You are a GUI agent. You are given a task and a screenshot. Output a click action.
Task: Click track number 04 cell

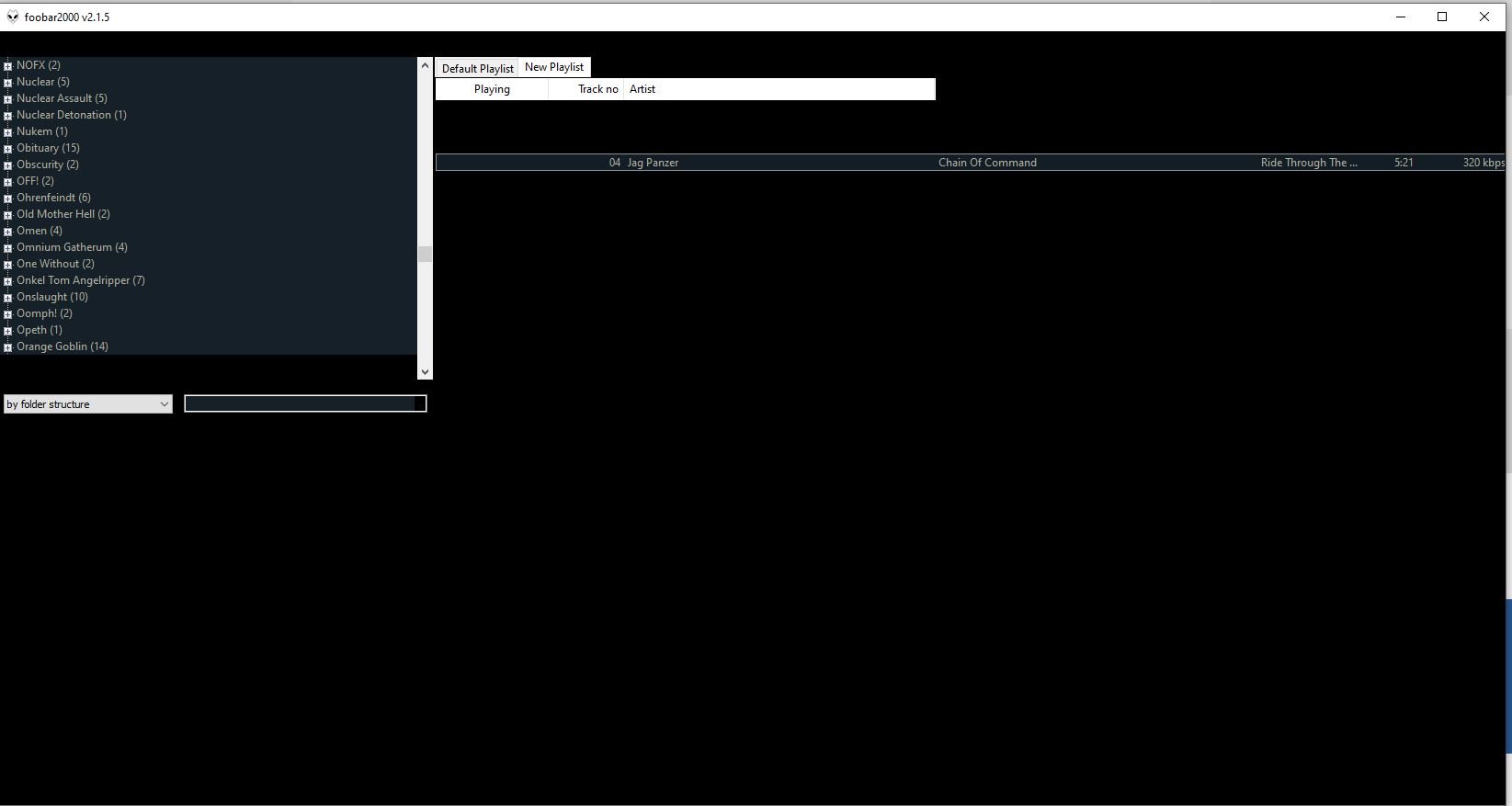(615, 163)
